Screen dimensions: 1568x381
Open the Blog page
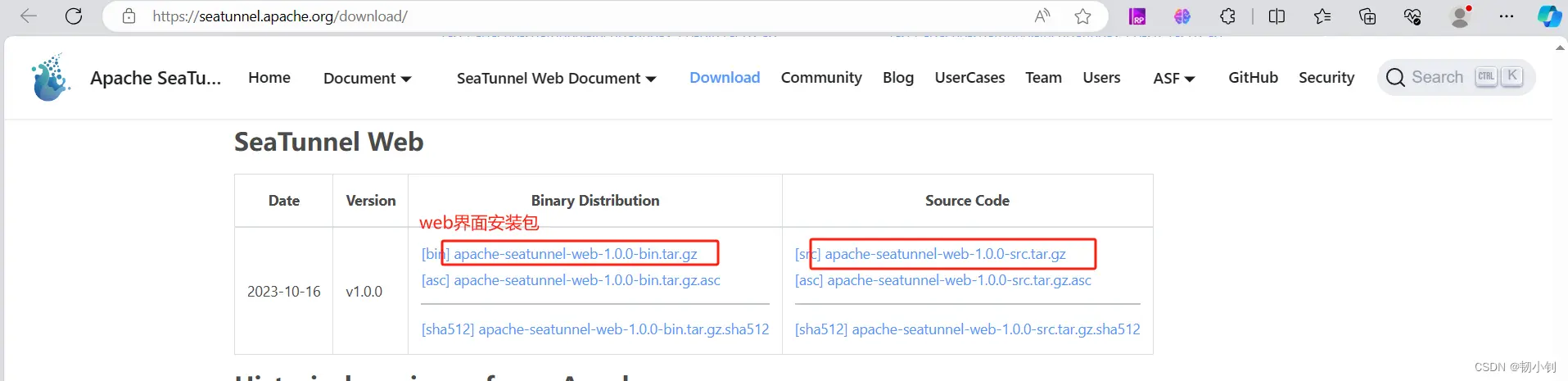point(898,78)
